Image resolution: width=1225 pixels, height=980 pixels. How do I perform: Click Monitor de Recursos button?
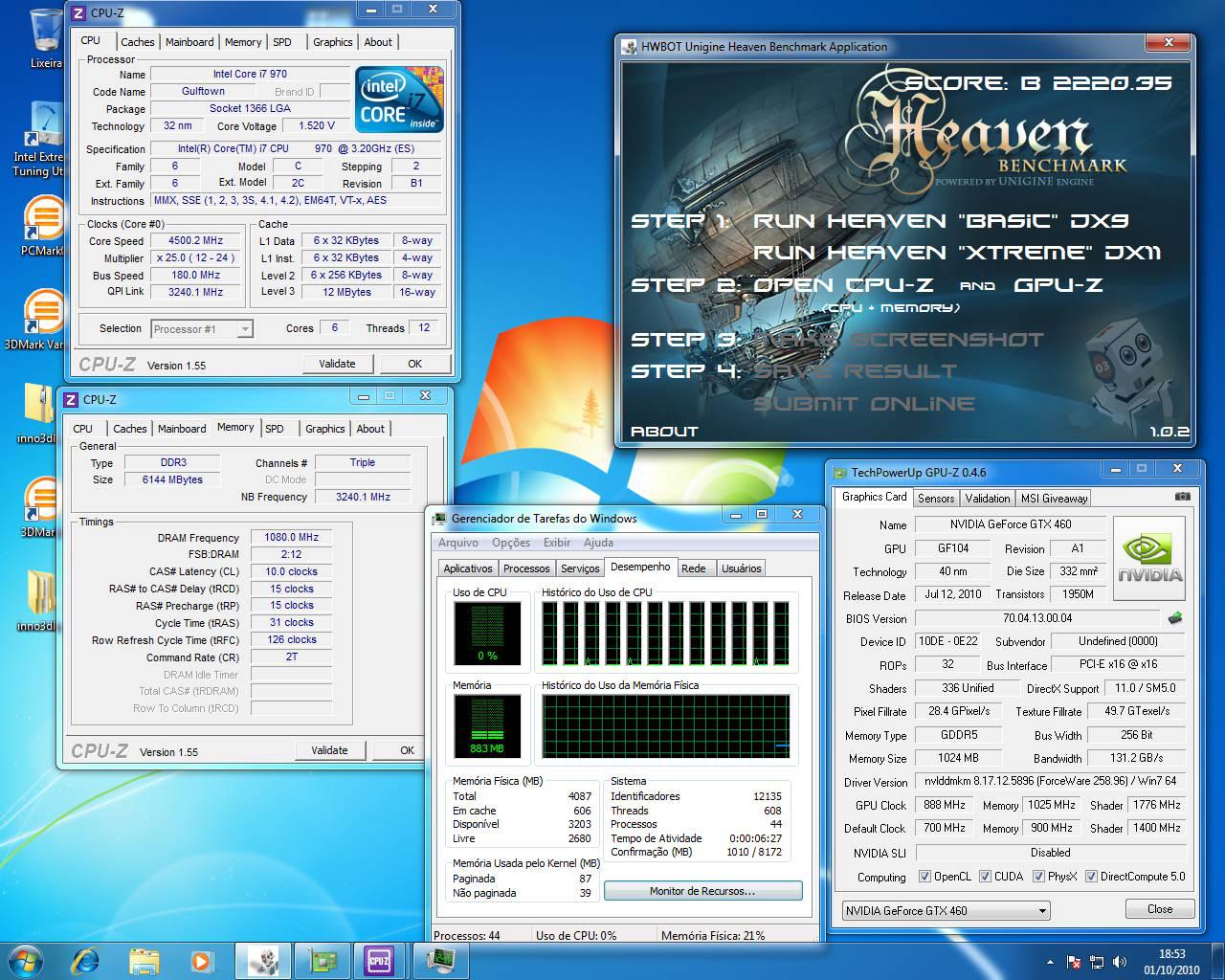click(x=702, y=891)
